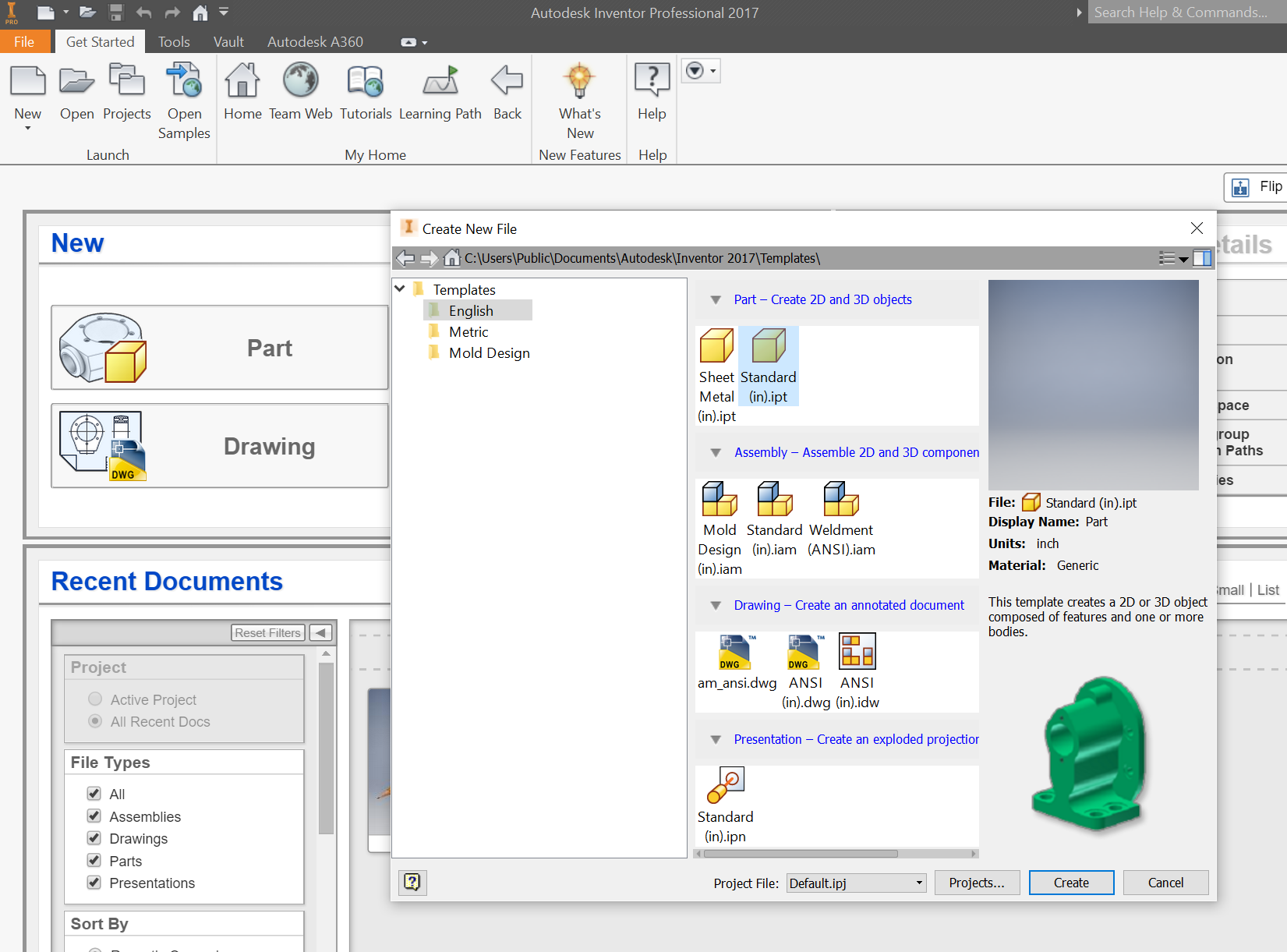The height and width of the screenshot is (952, 1287).
Task: Go to Home in My Home panel
Action: click(242, 80)
